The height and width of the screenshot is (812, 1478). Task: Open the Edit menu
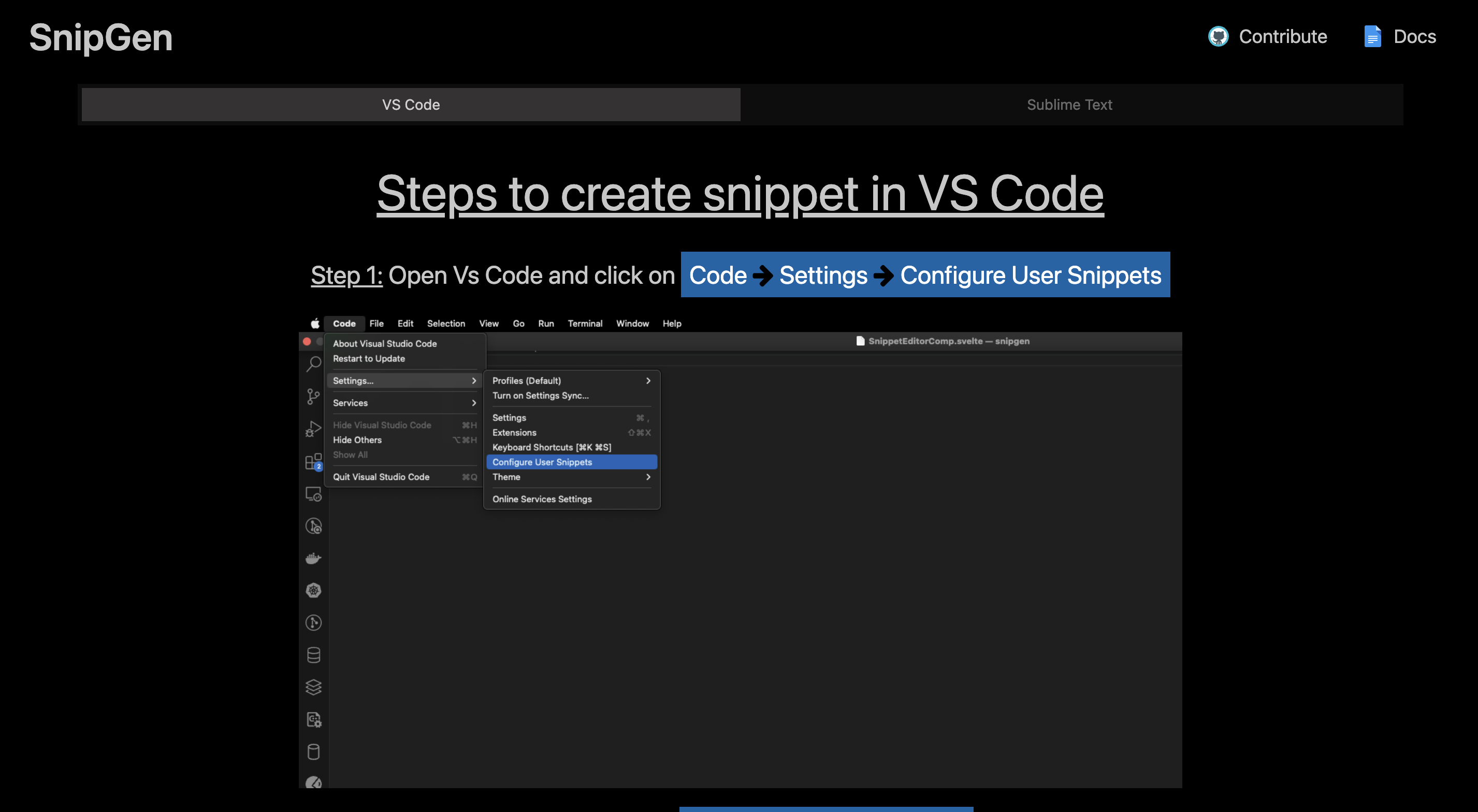(405, 324)
